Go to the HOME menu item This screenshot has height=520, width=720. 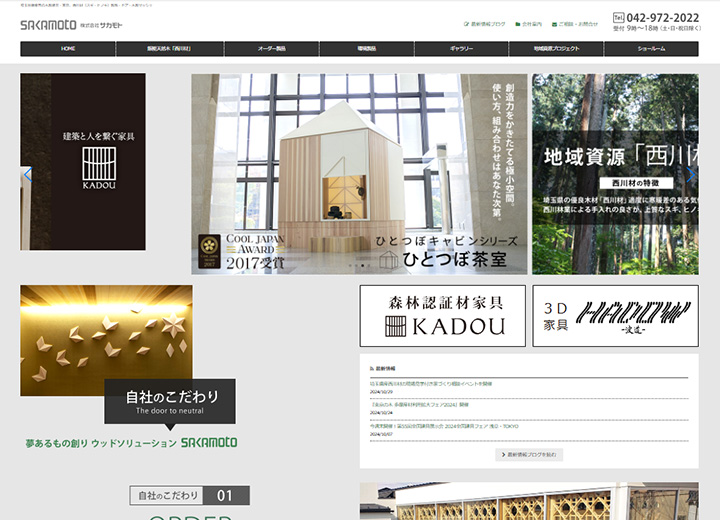[68, 49]
